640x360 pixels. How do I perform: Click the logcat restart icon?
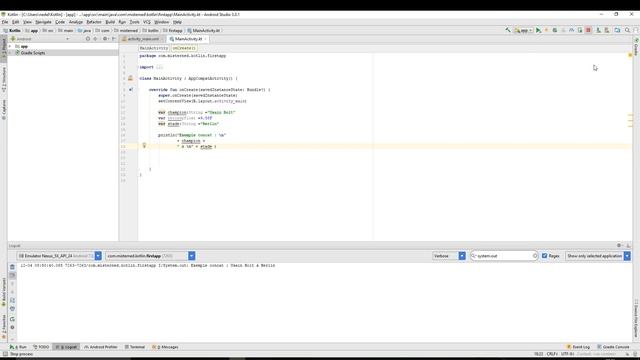point(12,319)
